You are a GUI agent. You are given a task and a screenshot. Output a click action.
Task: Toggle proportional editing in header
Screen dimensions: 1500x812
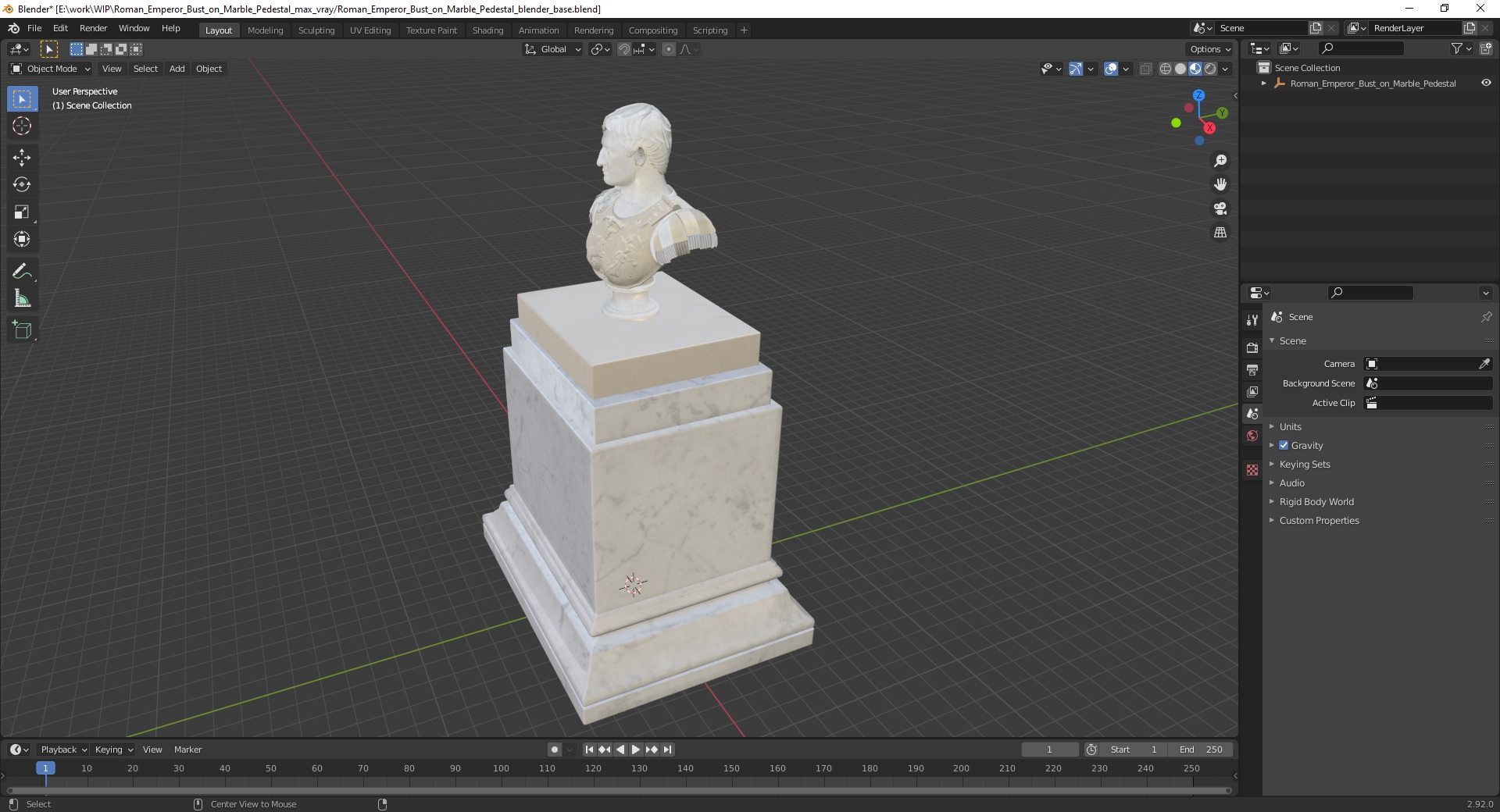tap(669, 49)
